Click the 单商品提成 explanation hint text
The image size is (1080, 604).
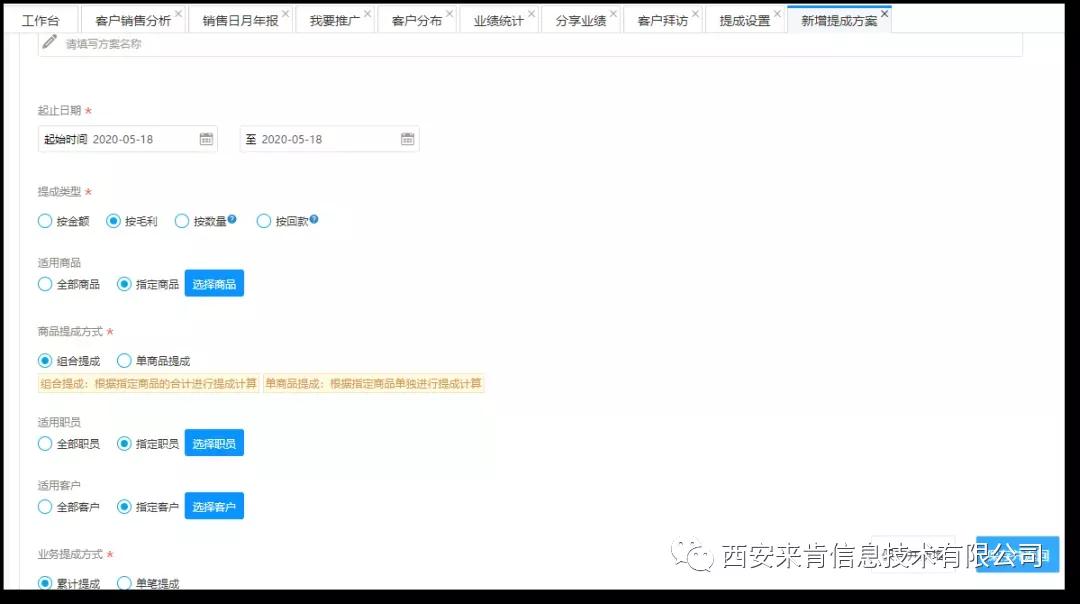click(373, 384)
